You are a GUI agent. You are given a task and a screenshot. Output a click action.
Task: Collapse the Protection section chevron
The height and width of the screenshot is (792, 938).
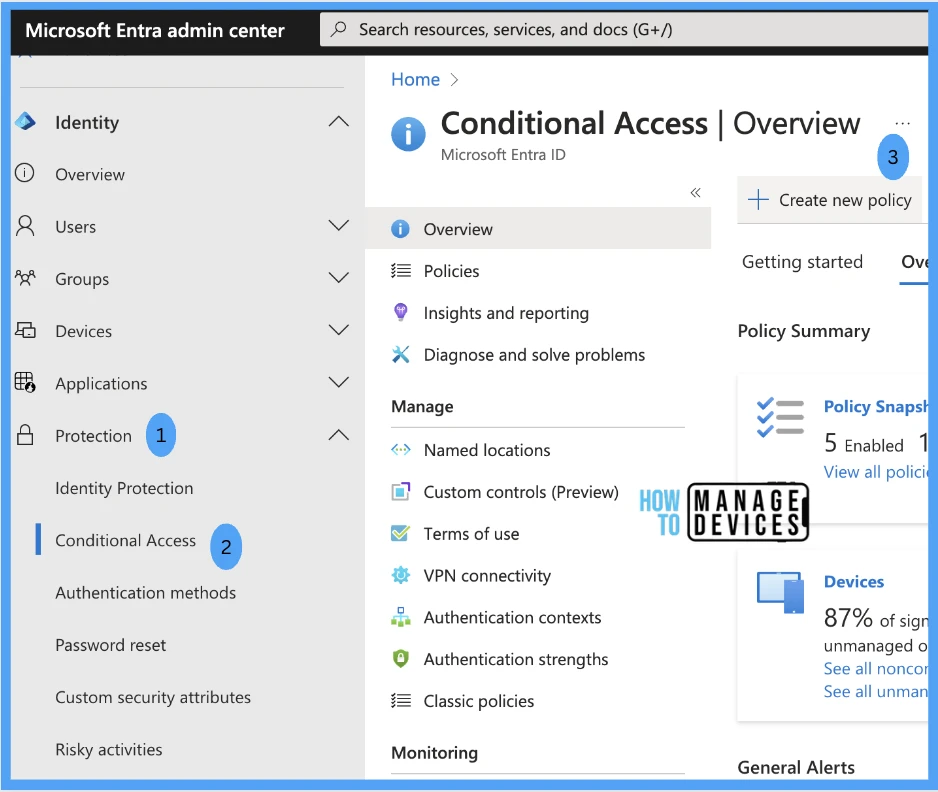click(x=339, y=435)
